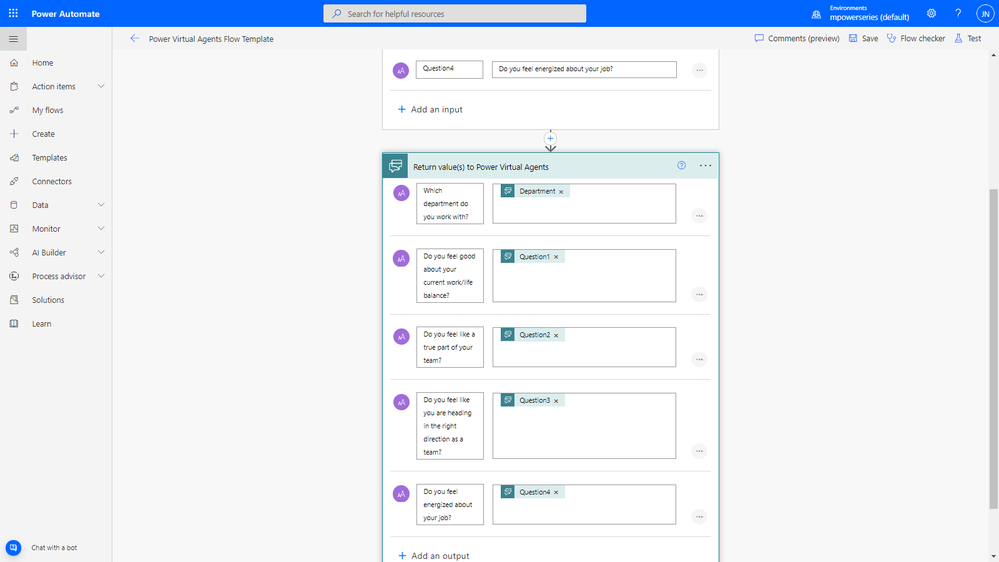Open the JN account avatar

985,13
